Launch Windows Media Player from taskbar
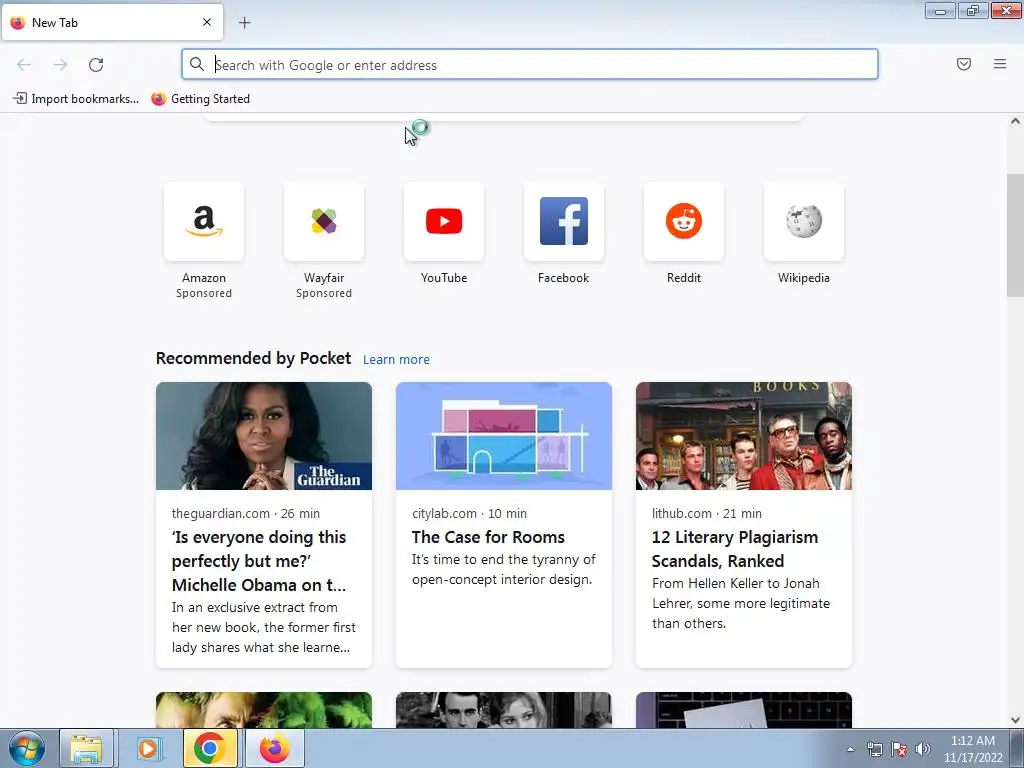This screenshot has width=1024, height=768. point(148,748)
